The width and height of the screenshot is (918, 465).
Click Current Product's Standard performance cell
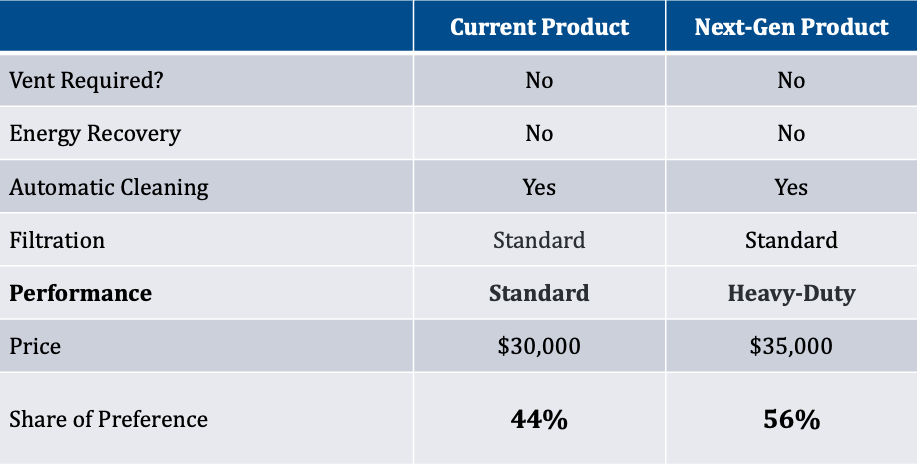[539, 293]
